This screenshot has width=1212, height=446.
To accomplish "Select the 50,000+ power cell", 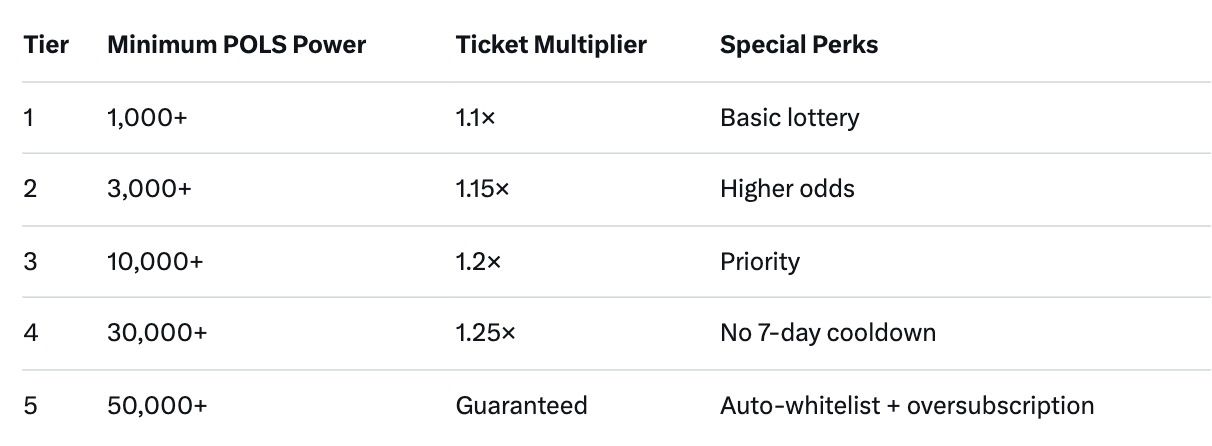I will pyautogui.click(x=156, y=405).
